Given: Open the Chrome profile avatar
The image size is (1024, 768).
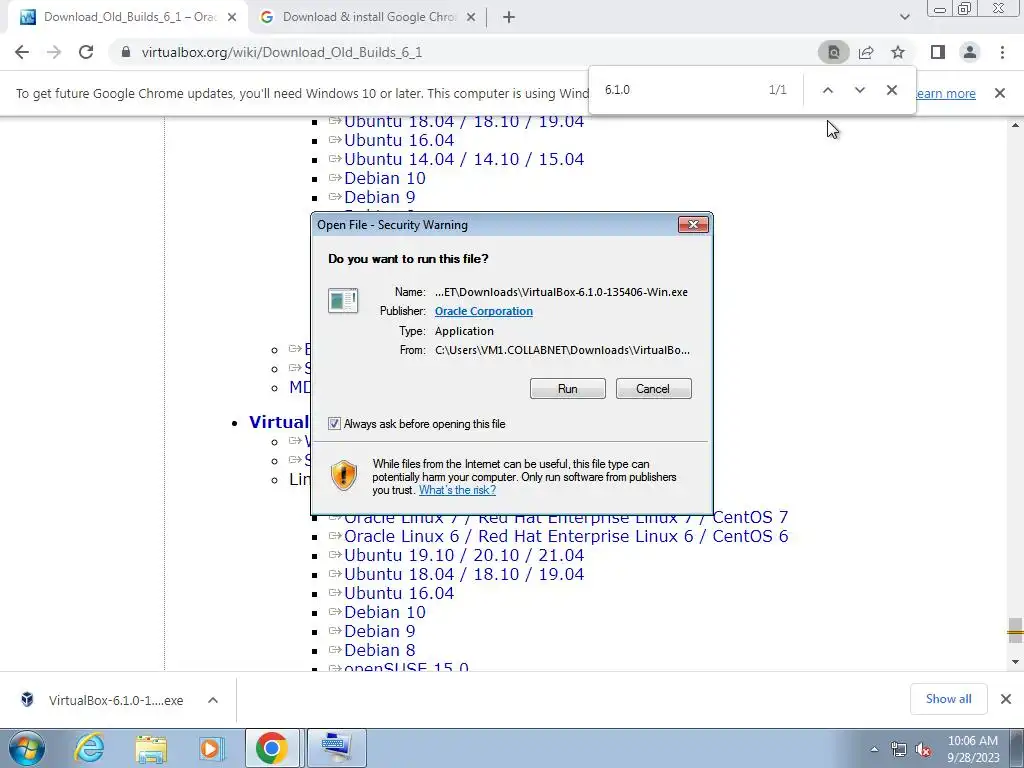Looking at the screenshot, I should point(970,52).
